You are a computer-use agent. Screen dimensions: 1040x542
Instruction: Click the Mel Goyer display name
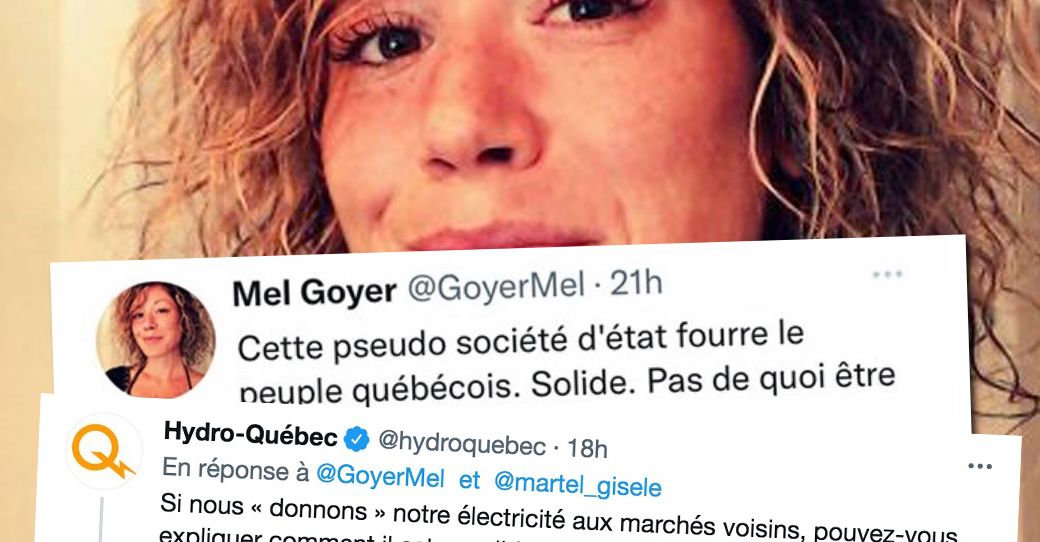(x=314, y=293)
